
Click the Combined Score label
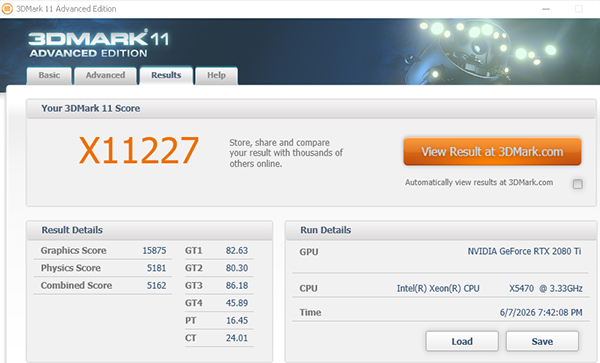pyautogui.click(x=76, y=285)
